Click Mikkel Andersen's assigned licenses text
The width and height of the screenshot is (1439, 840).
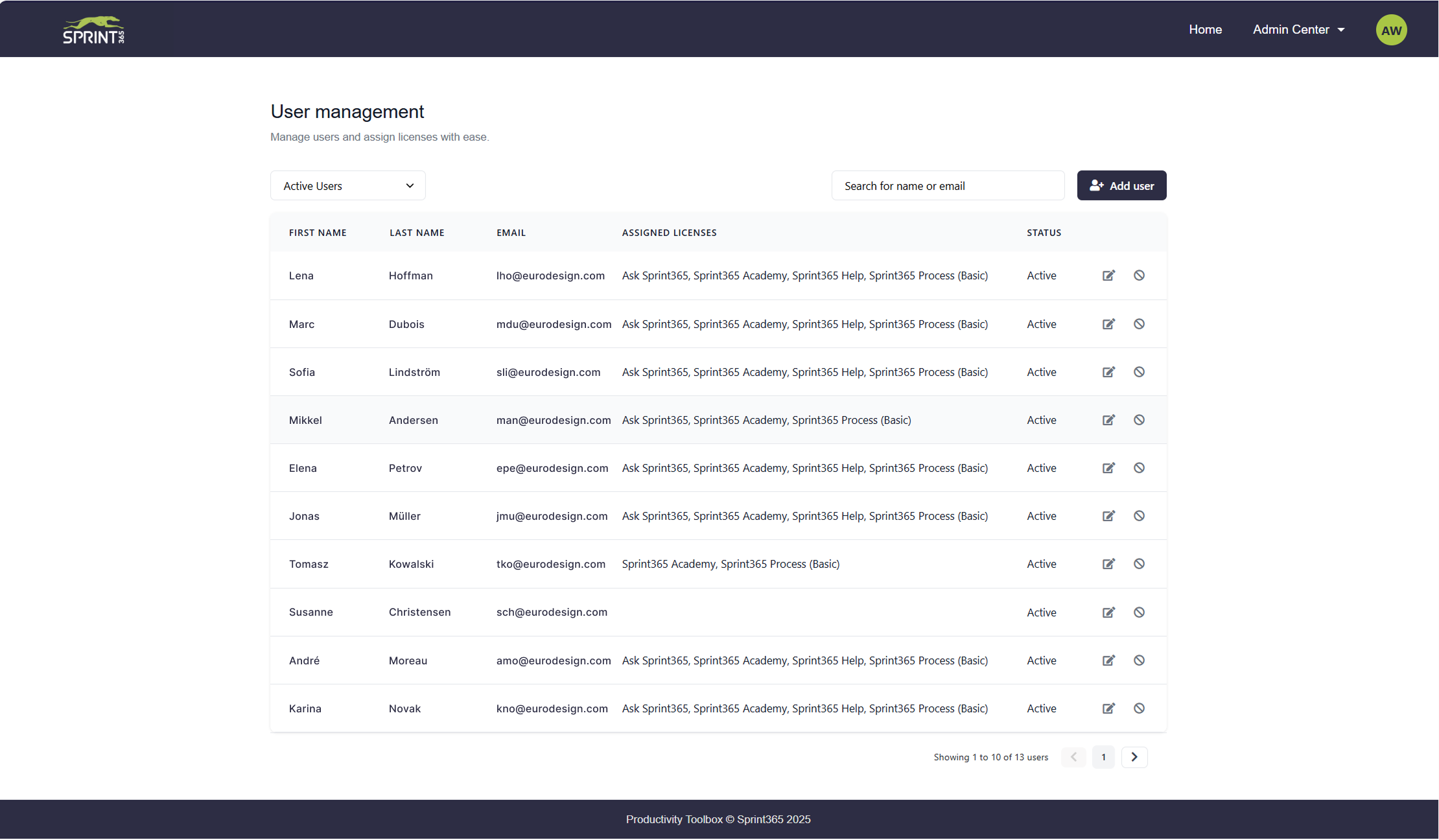click(x=766, y=420)
